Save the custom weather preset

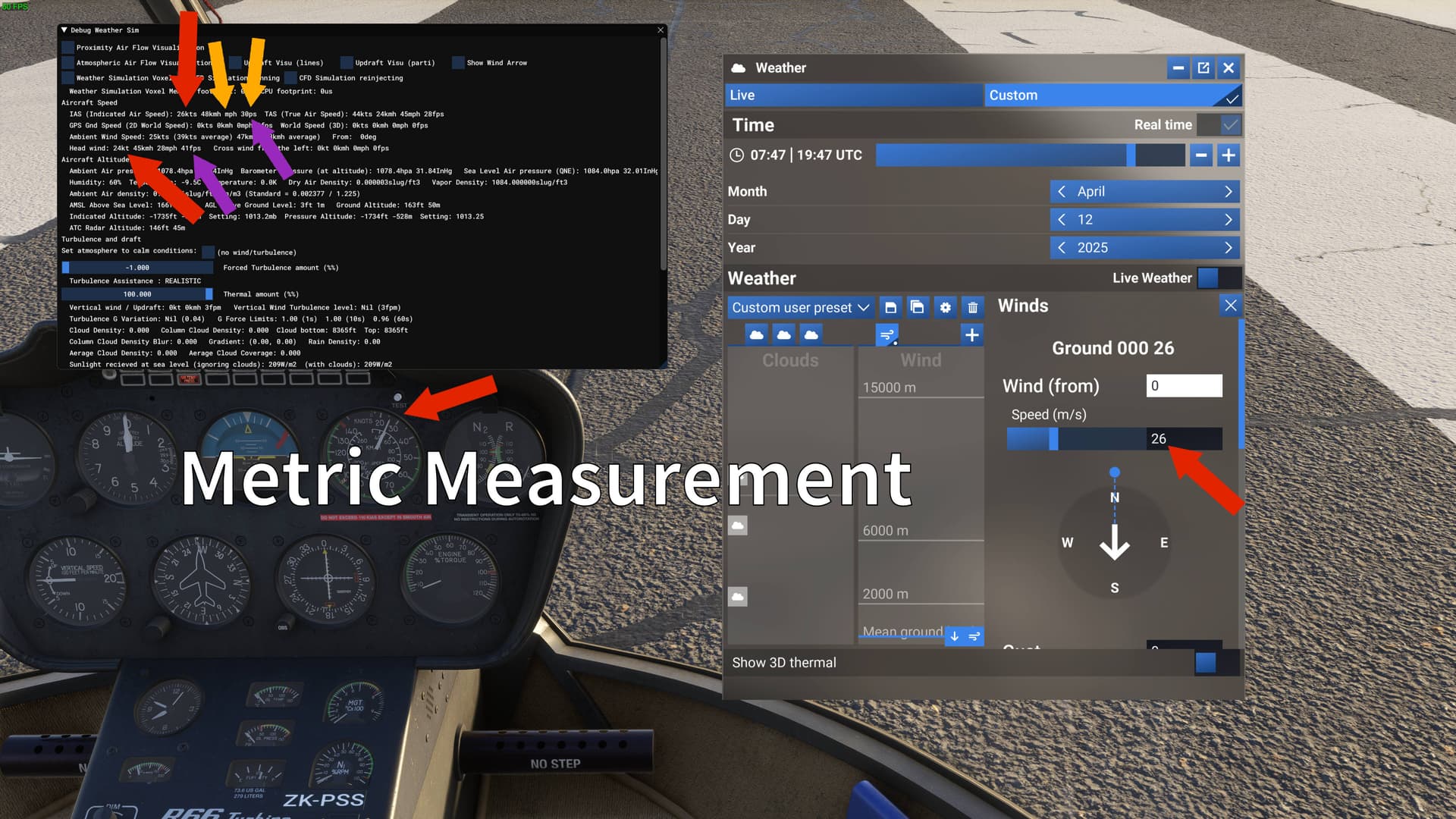point(890,307)
